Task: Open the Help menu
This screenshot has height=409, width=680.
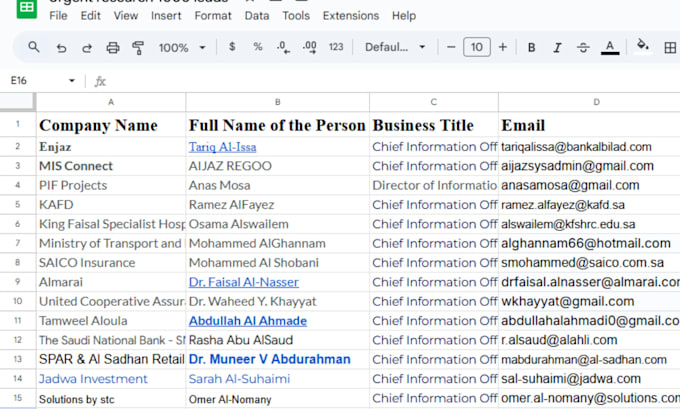Action: pos(404,16)
